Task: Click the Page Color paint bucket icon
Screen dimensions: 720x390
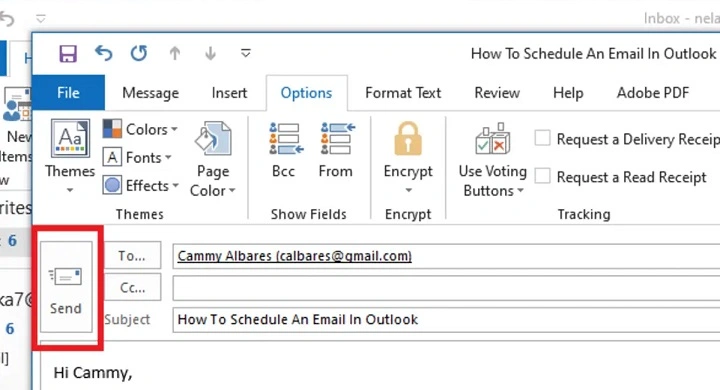Action: click(213, 138)
